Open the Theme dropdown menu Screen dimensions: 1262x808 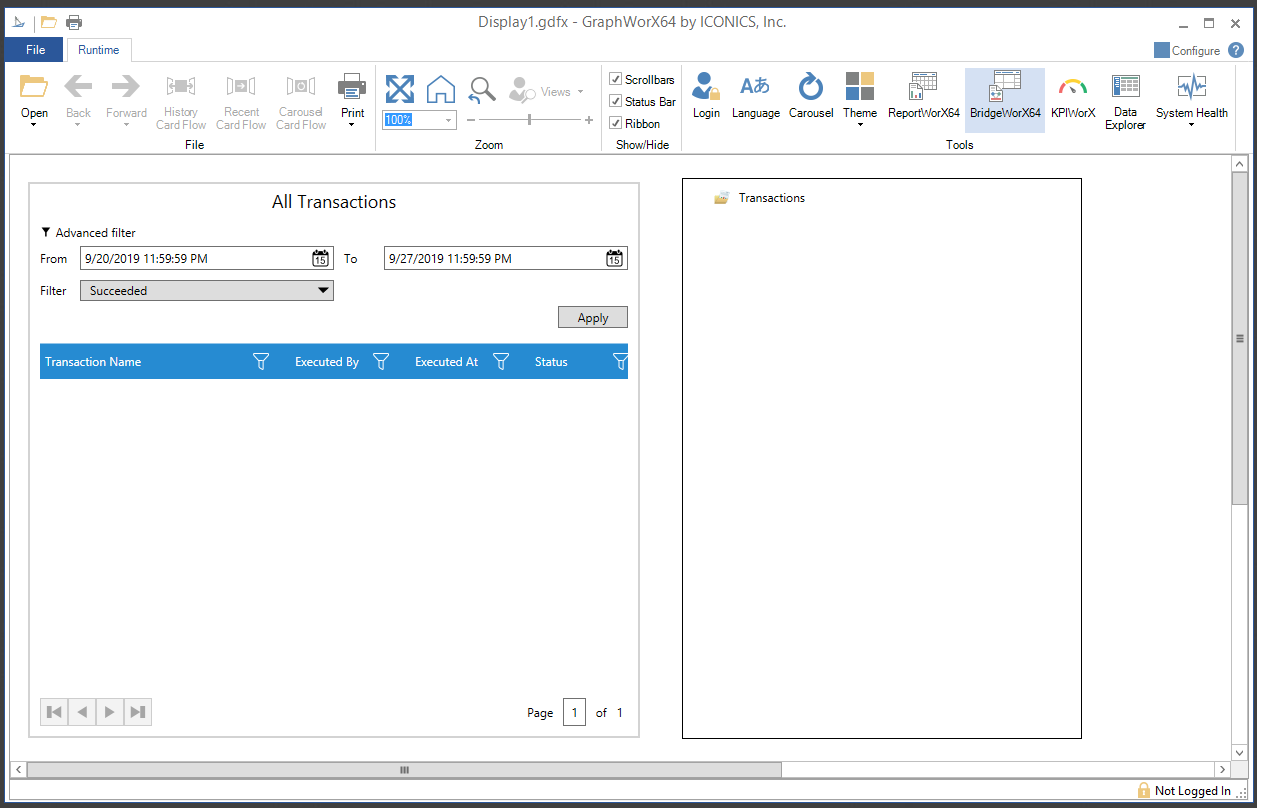(859, 100)
